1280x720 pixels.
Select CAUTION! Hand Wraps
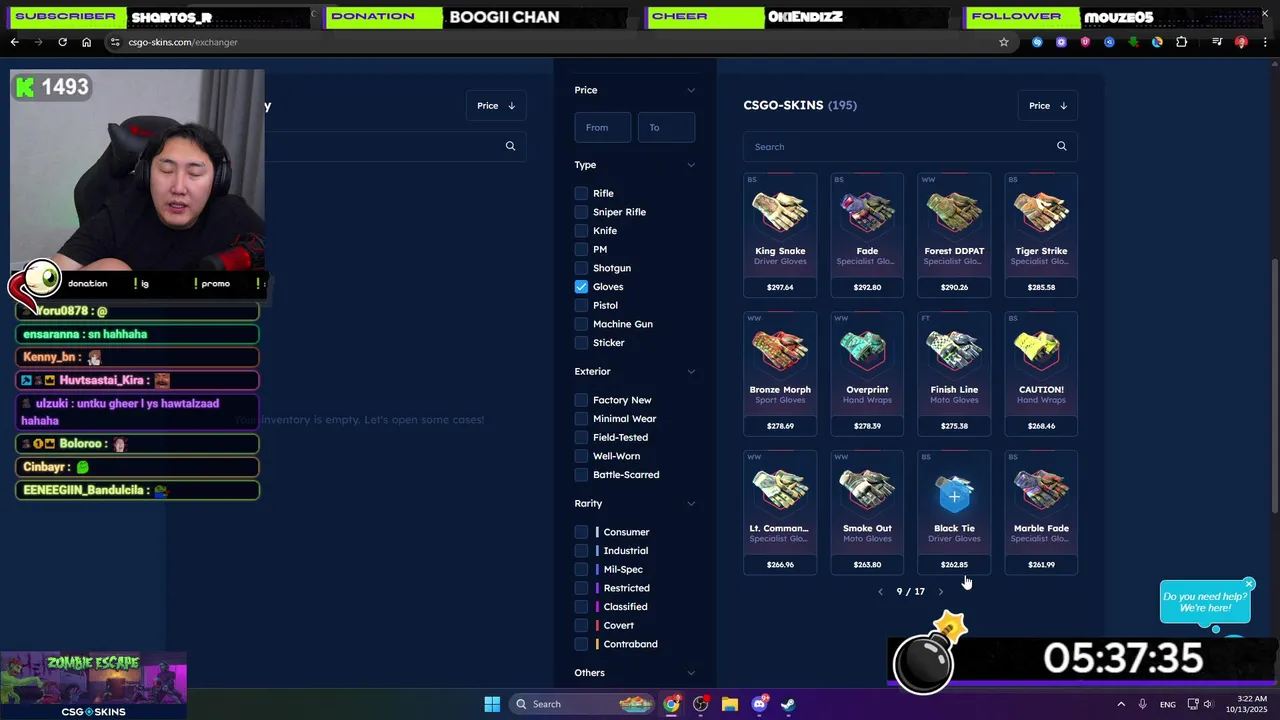1041,374
